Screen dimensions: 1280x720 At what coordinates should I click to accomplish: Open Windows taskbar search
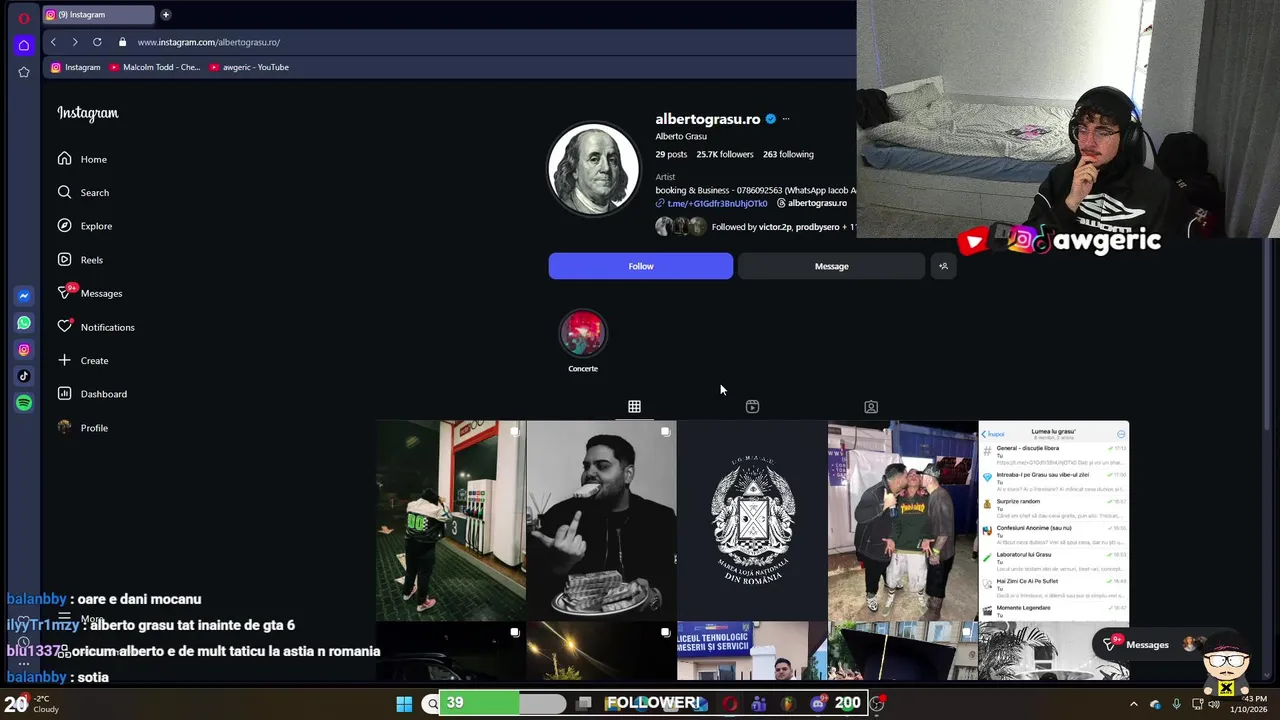[432, 704]
